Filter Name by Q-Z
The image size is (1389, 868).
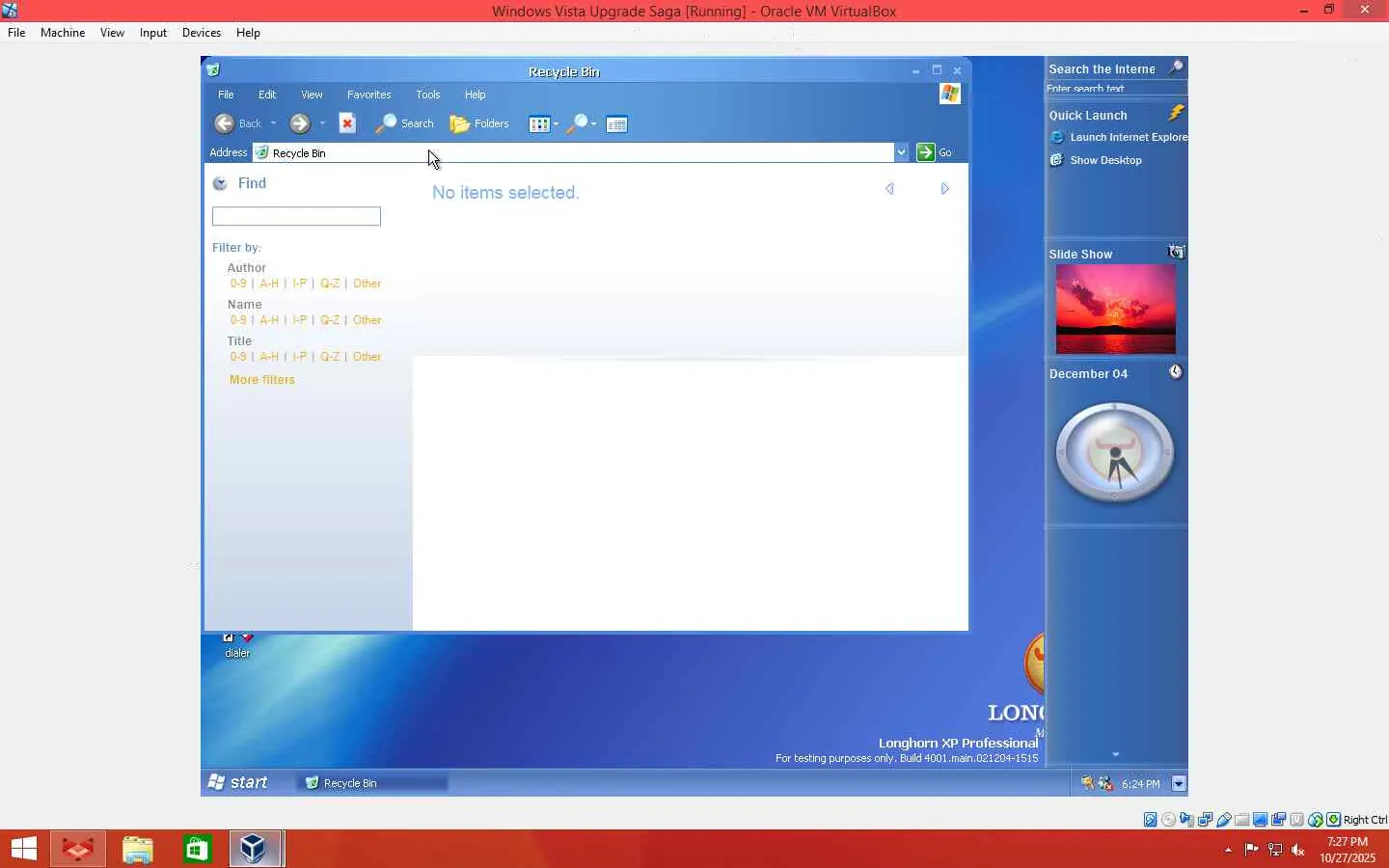click(330, 320)
